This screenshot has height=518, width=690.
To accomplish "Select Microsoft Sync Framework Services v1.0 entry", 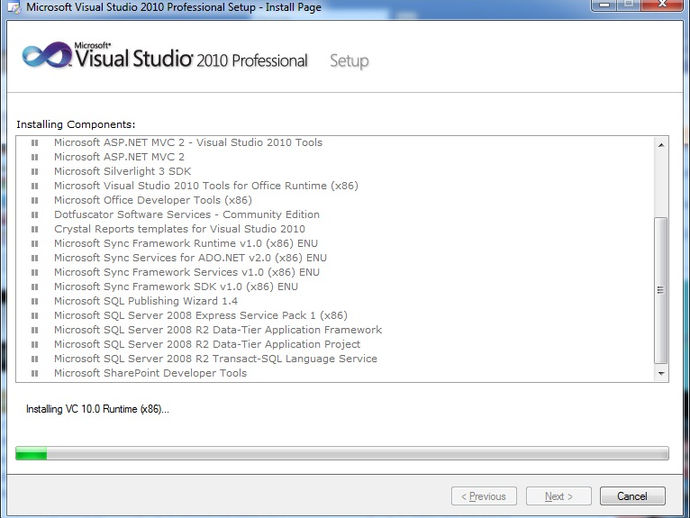I will coord(187,272).
